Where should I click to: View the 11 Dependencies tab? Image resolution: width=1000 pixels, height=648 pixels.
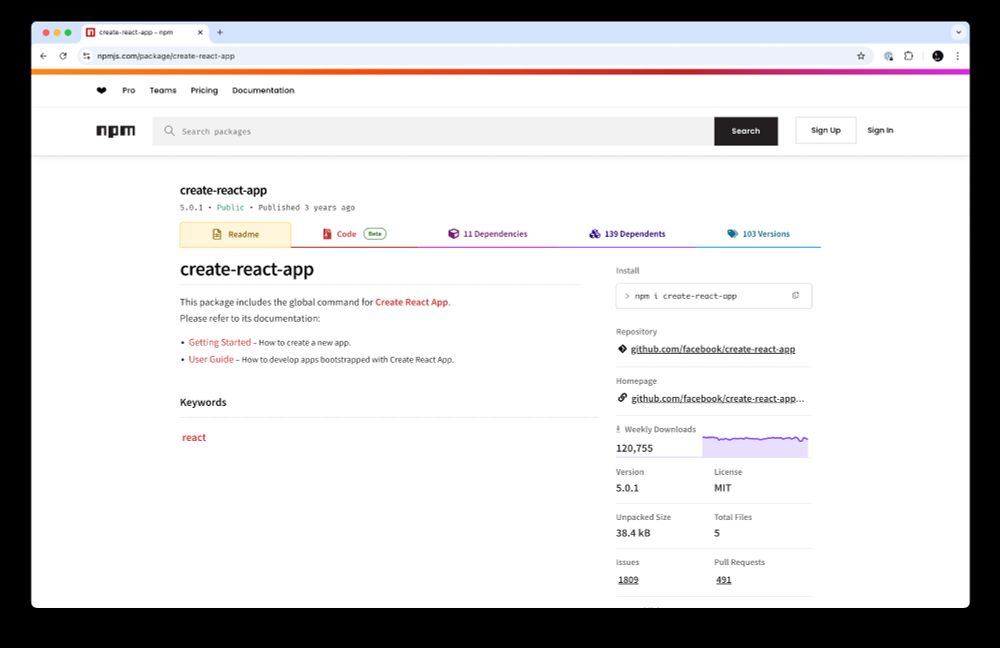(488, 234)
